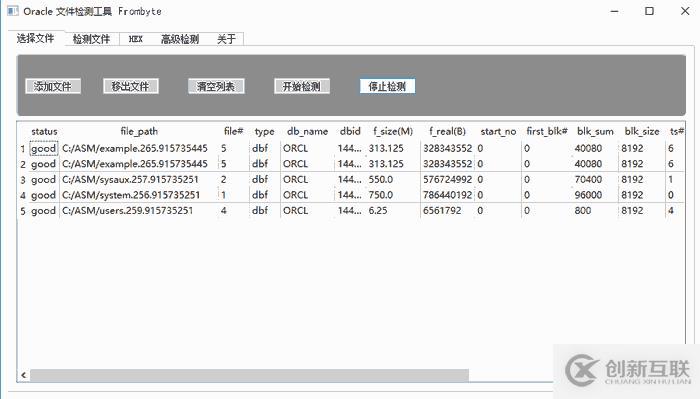The width and height of the screenshot is (700, 399).
Task: Click the left arrow of horizontal scrollbar
Action: pyautogui.click(x=24, y=375)
